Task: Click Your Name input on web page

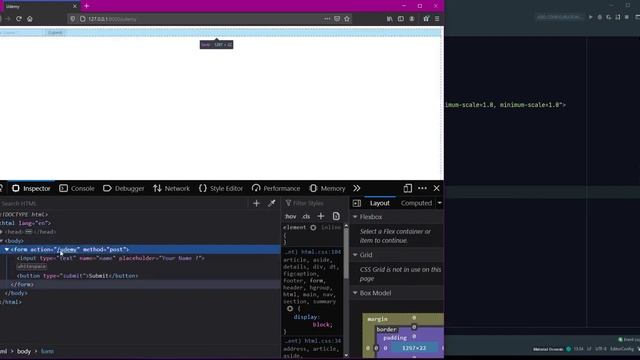Action: coord(22,33)
